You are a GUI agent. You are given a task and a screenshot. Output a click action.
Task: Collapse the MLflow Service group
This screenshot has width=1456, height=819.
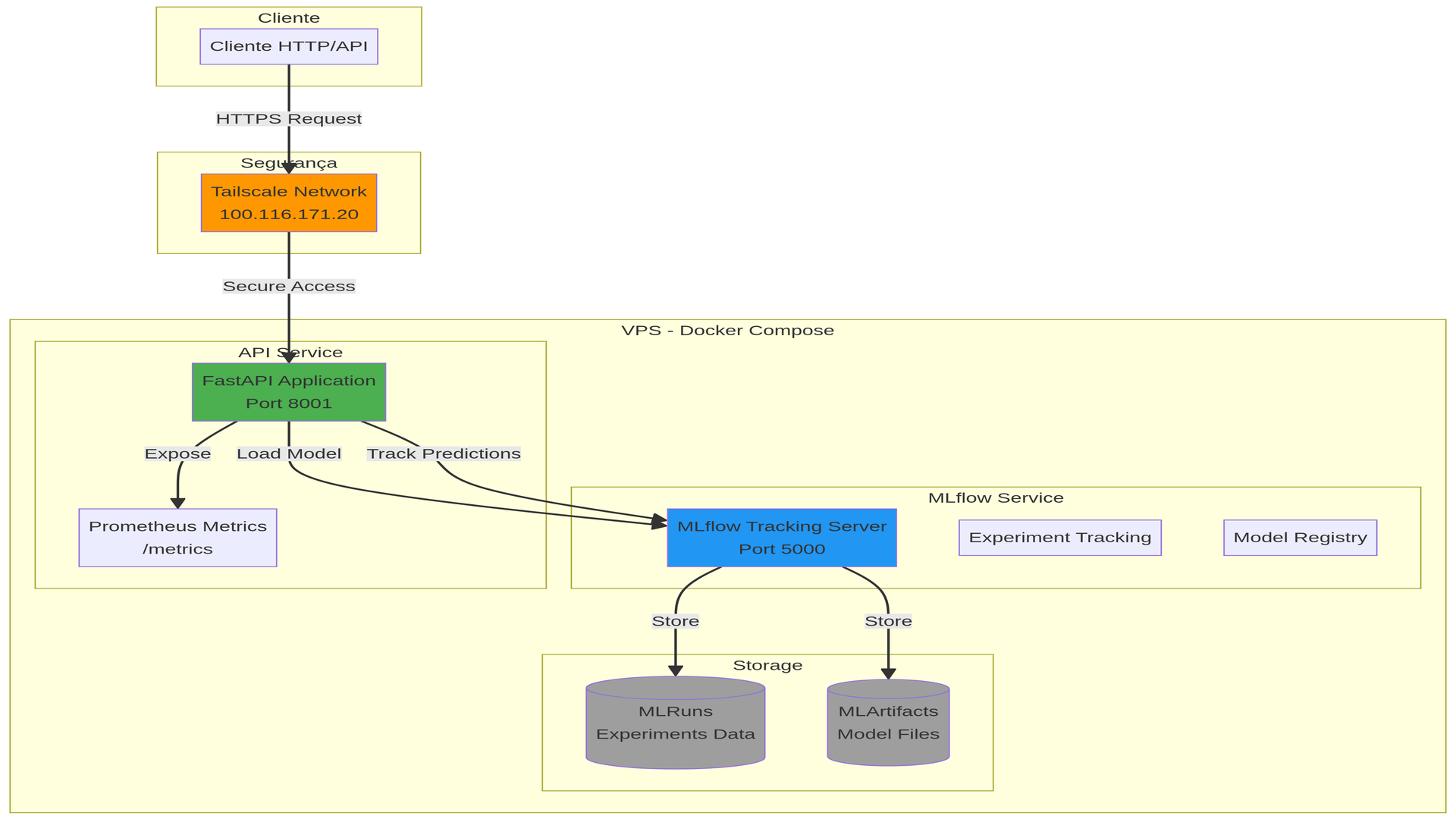coord(996,497)
